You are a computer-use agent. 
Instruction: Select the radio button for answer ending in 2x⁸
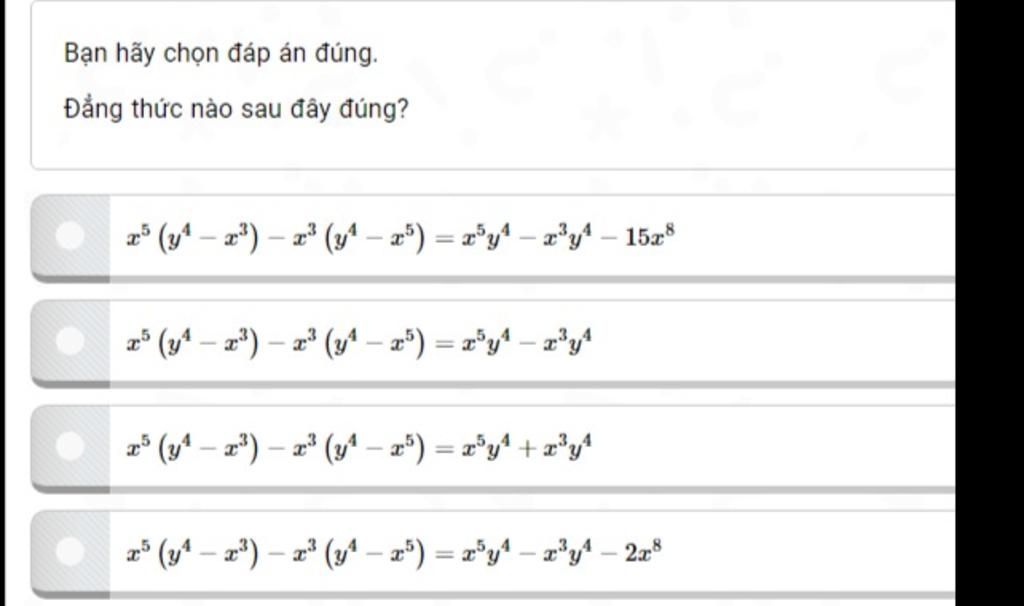click(70, 551)
